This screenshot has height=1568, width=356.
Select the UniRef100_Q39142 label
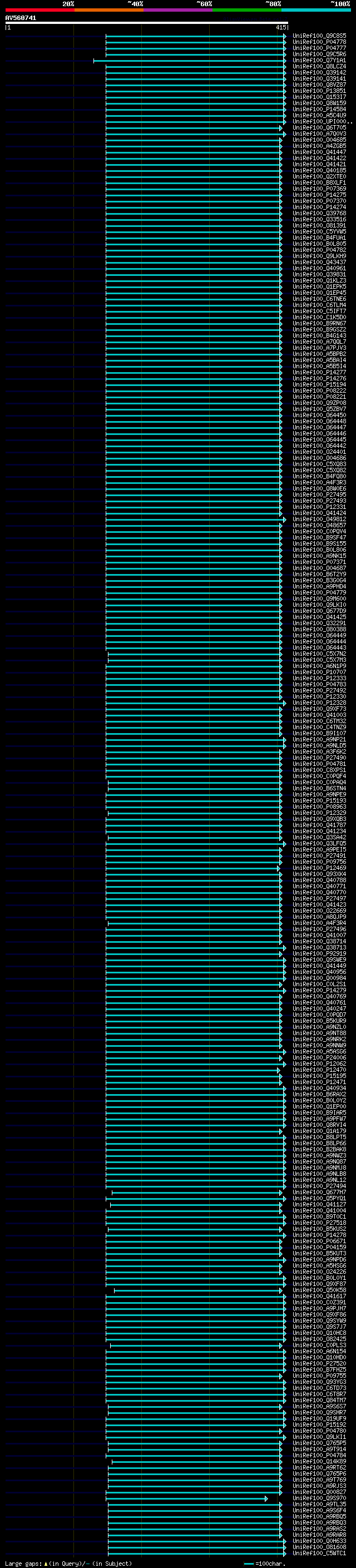[319, 72]
